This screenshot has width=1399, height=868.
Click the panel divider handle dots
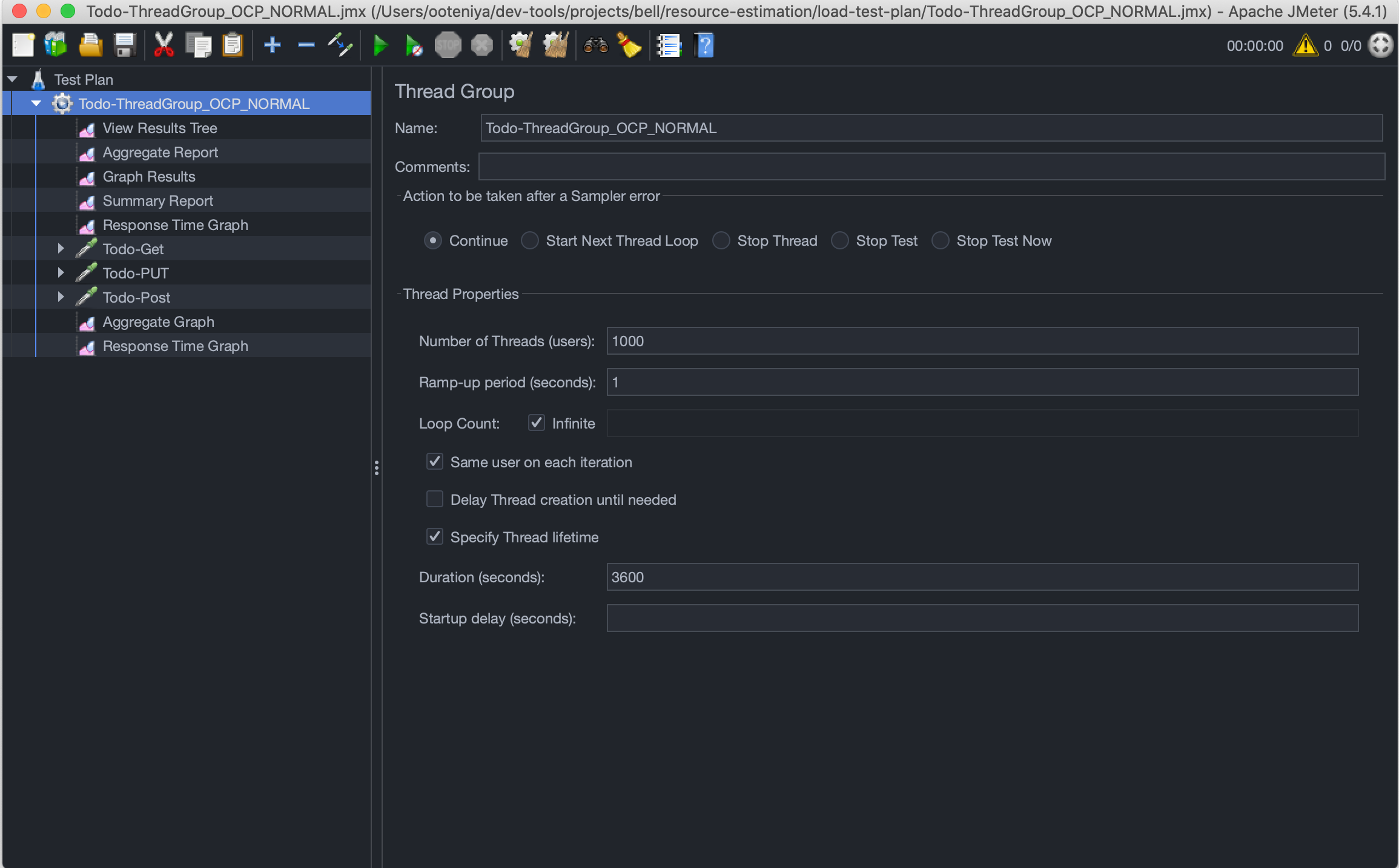click(x=377, y=467)
